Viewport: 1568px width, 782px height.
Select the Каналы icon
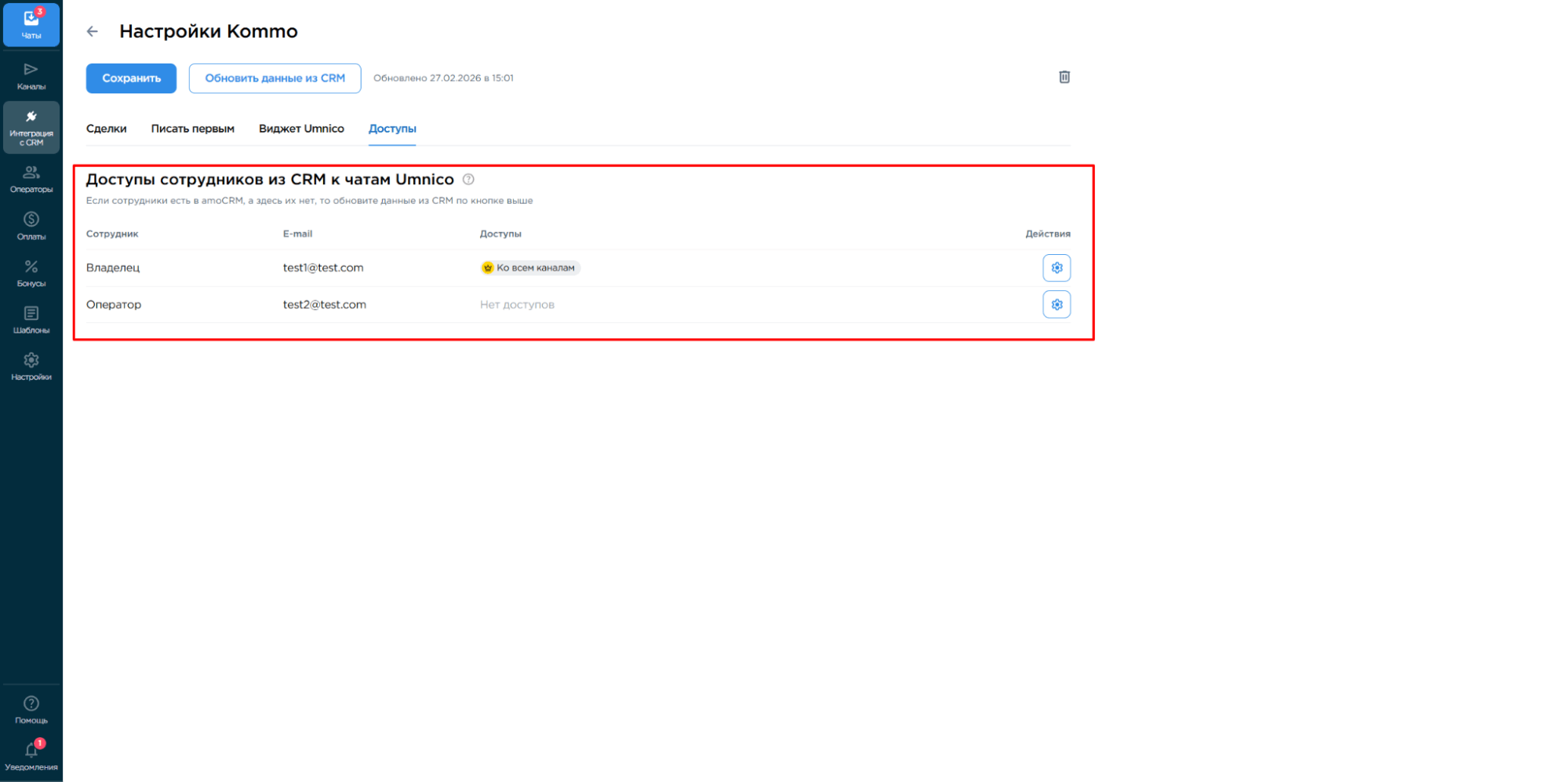click(31, 75)
